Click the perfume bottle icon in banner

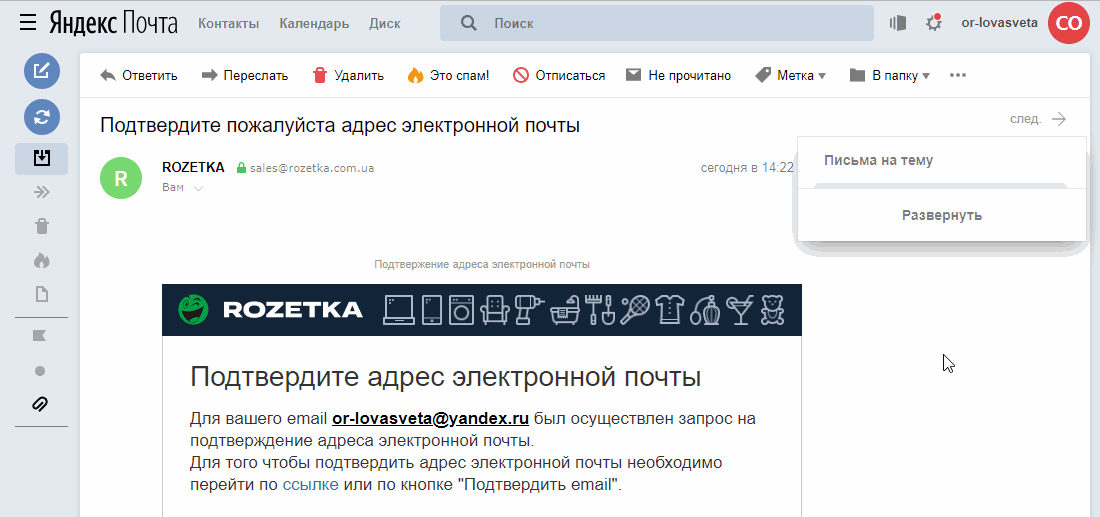pyautogui.click(x=706, y=309)
